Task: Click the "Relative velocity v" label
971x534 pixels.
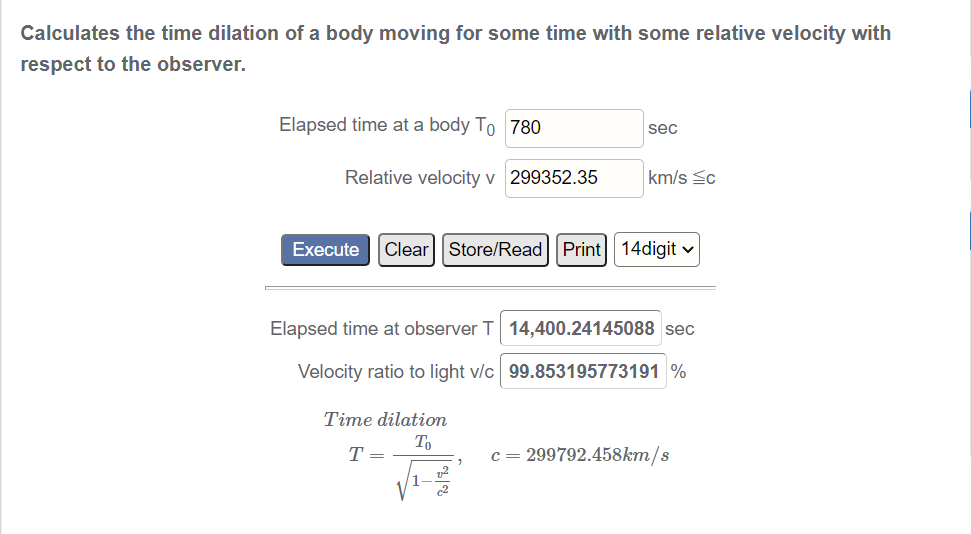Action: click(420, 178)
